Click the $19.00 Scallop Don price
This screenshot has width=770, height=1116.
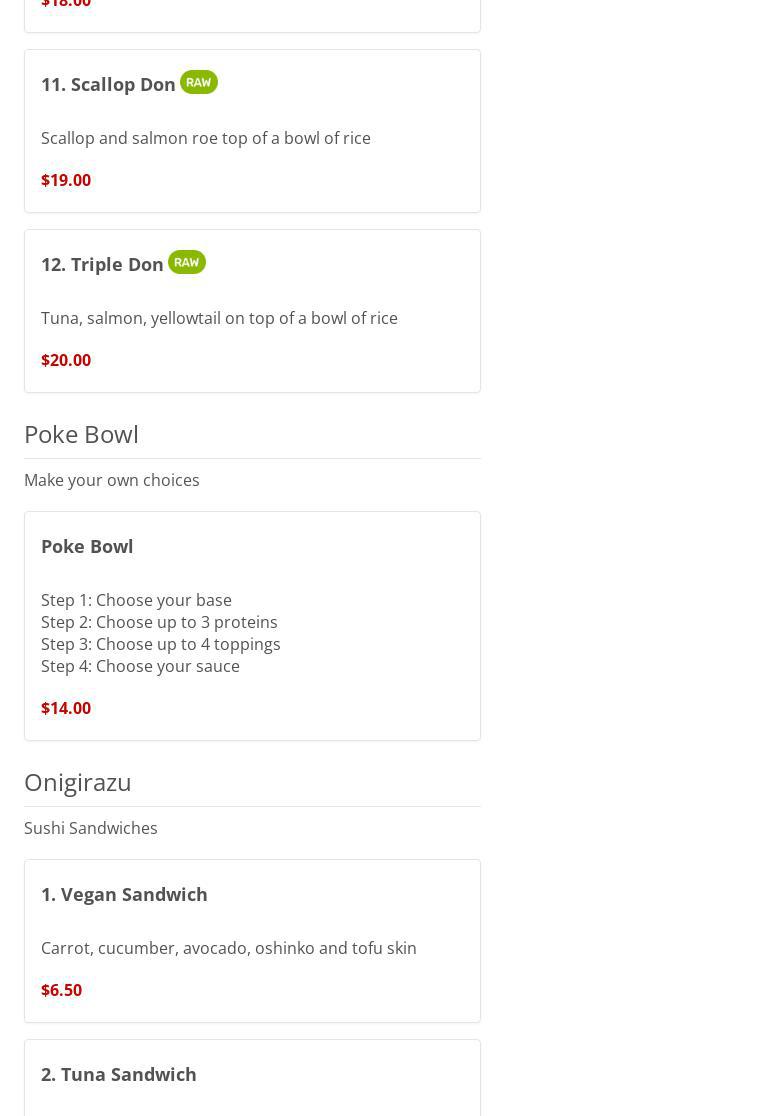click(x=66, y=180)
